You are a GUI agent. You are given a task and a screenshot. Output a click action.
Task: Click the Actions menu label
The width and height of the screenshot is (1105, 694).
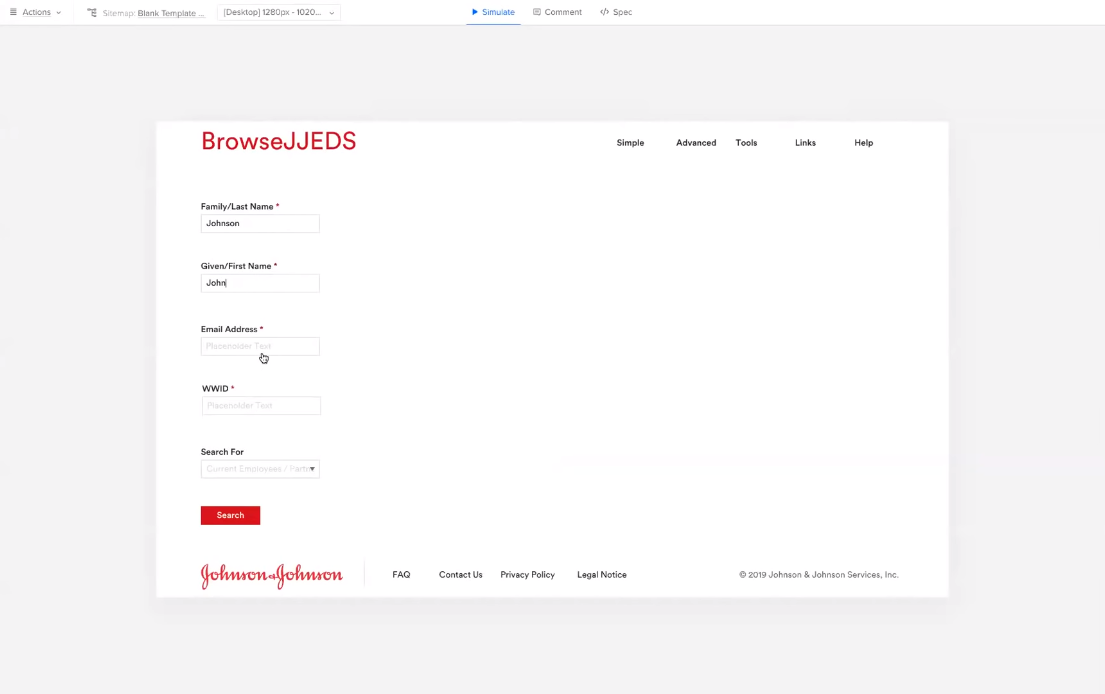37,12
